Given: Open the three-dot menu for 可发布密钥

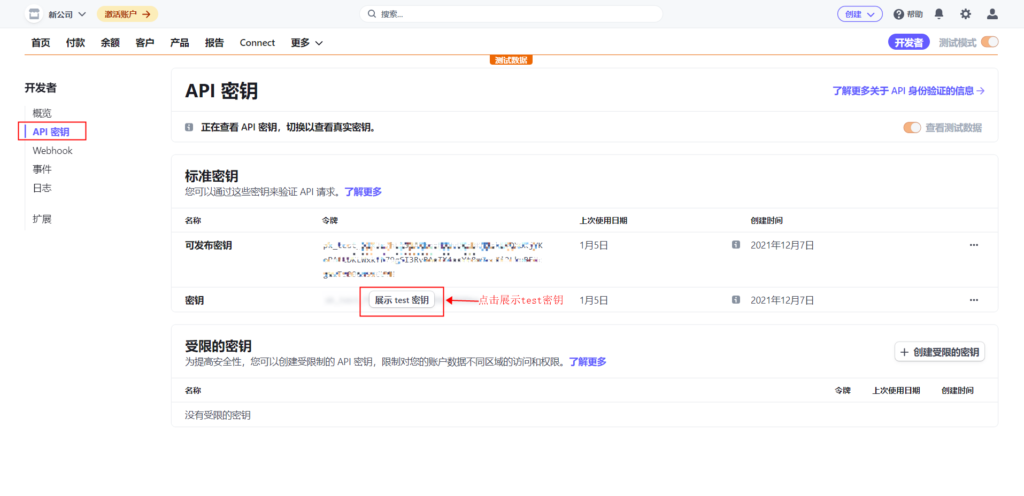Looking at the screenshot, I should click(973, 245).
